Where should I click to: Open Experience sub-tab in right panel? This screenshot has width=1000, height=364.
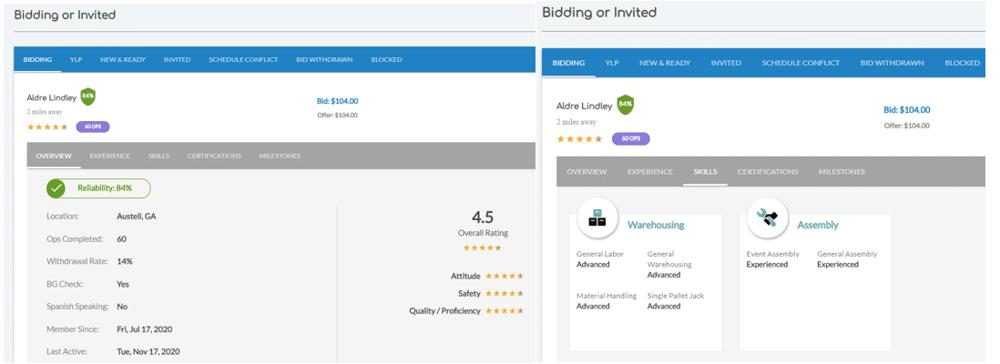tap(650, 171)
